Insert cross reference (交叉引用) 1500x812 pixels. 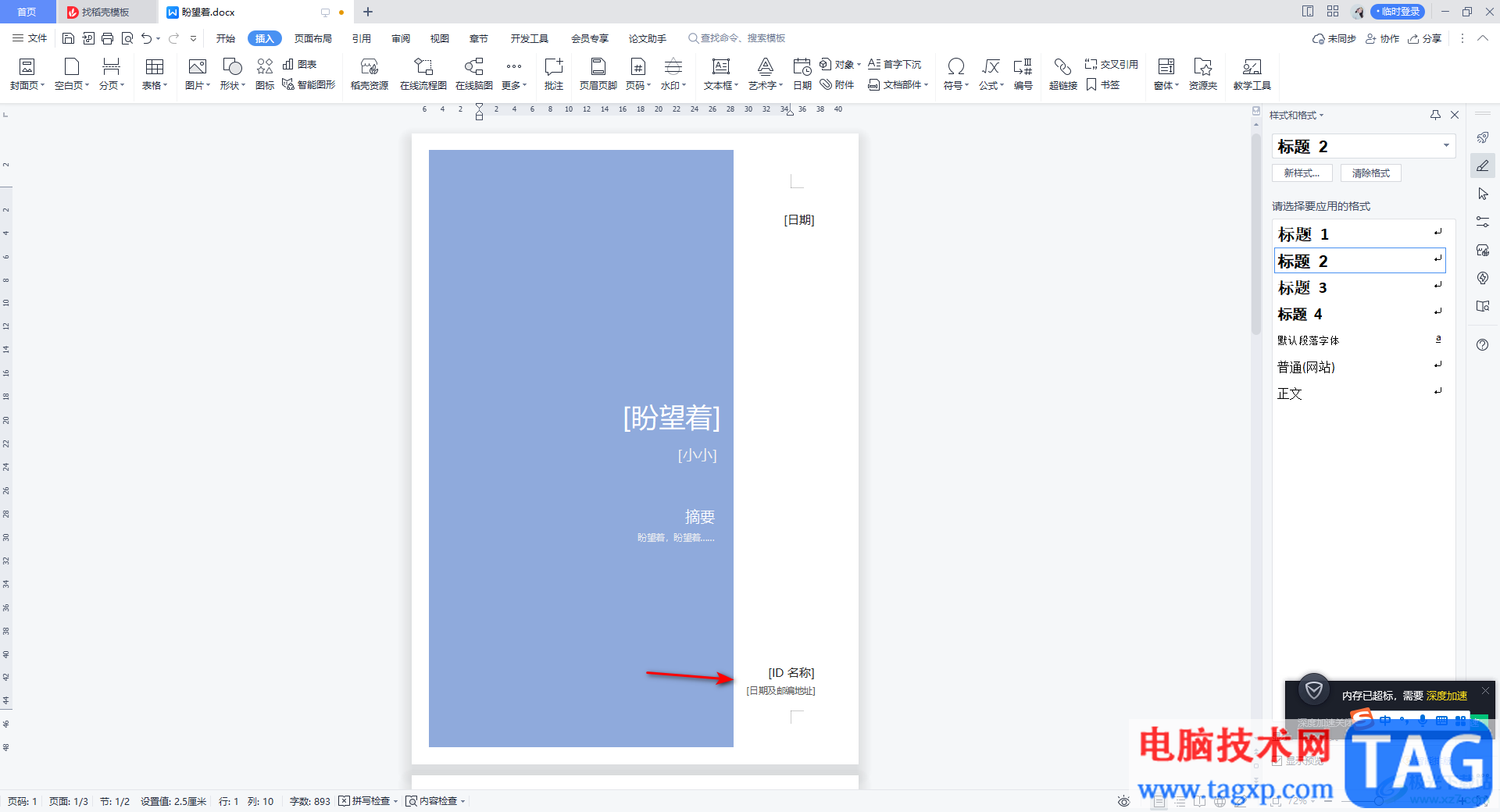pos(1111,64)
